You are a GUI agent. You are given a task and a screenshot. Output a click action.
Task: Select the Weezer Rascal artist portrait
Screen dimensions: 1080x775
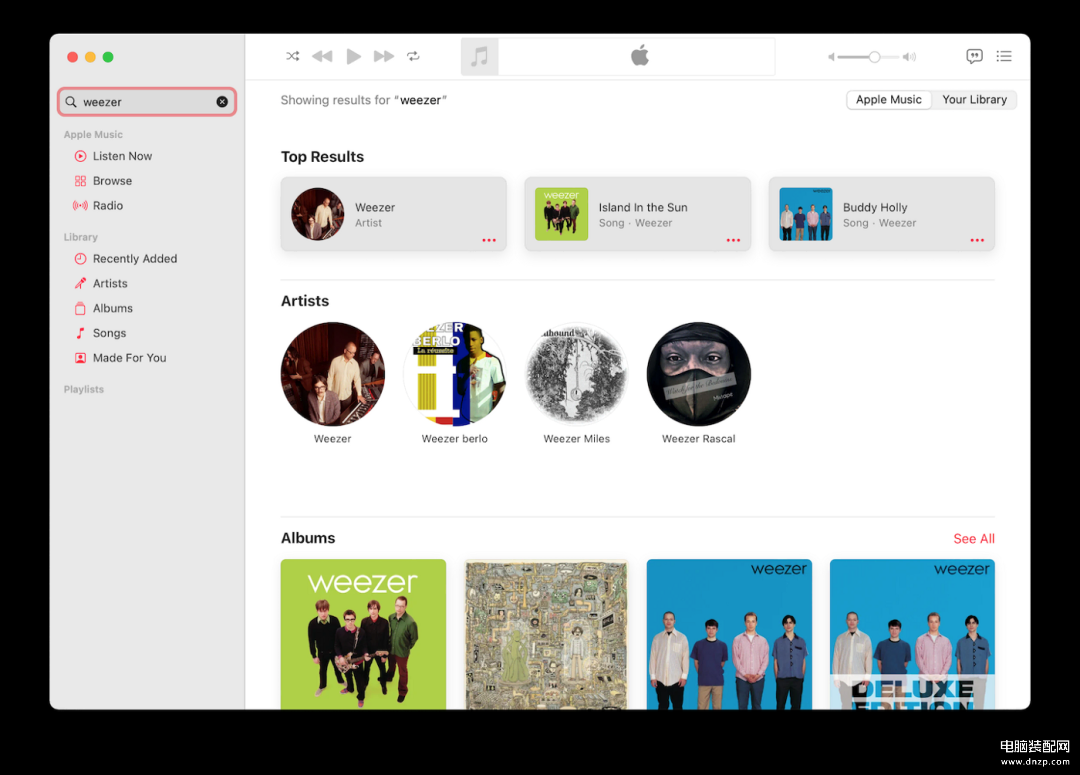pos(698,374)
